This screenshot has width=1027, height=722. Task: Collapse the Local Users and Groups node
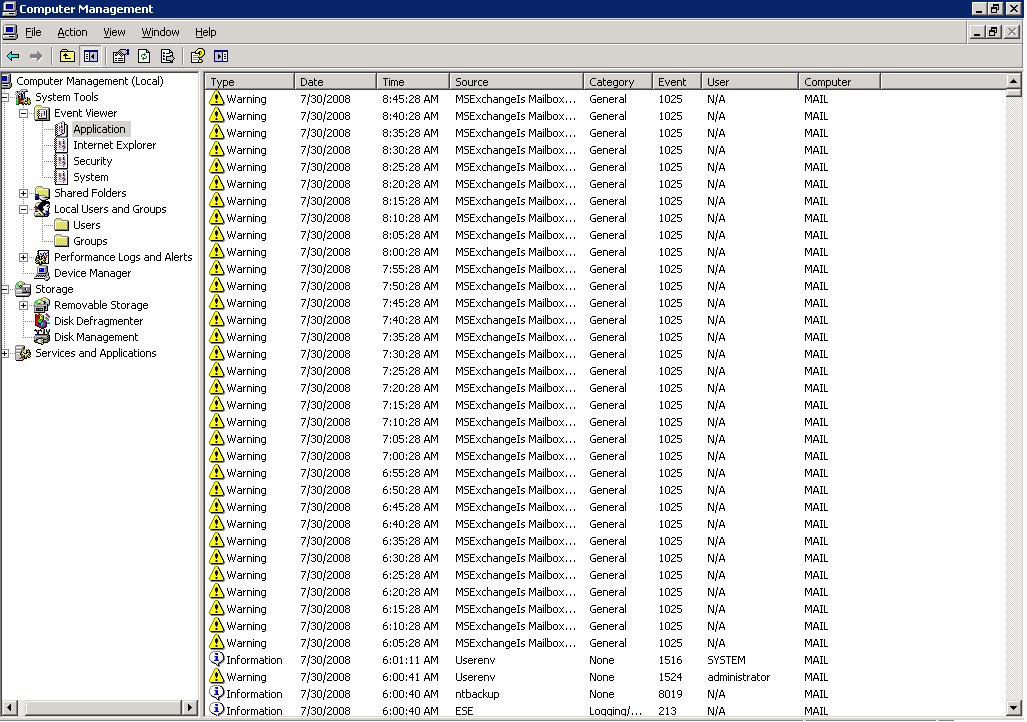point(24,210)
